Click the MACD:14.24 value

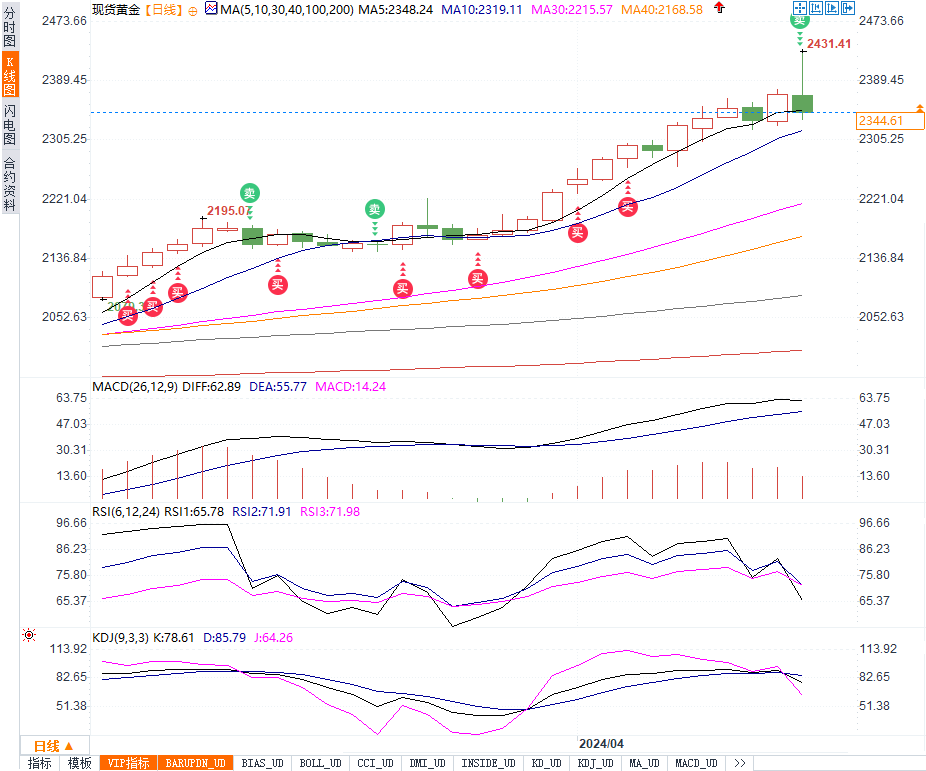click(x=350, y=387)
